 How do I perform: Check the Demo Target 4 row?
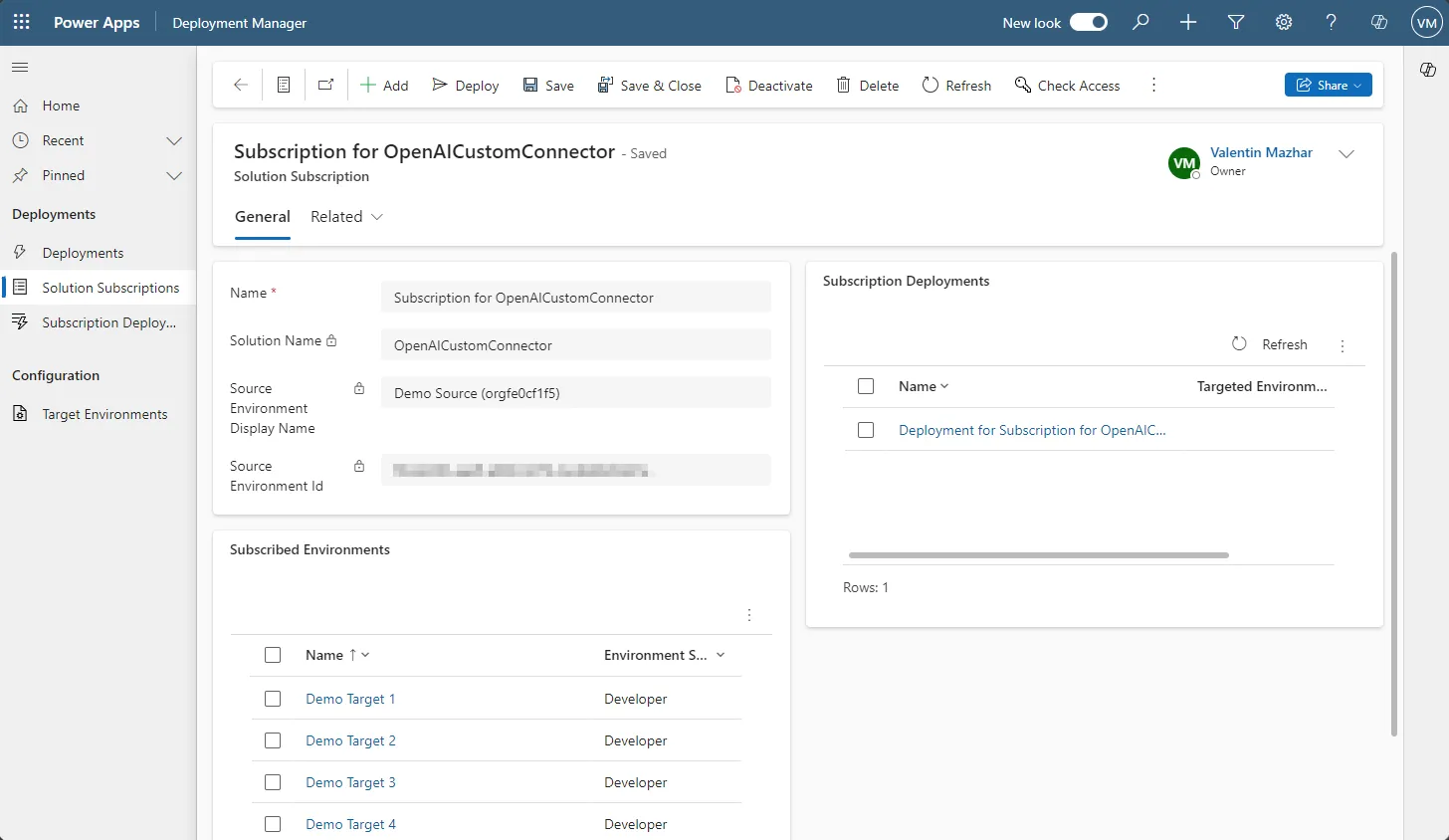coord(273,824)
